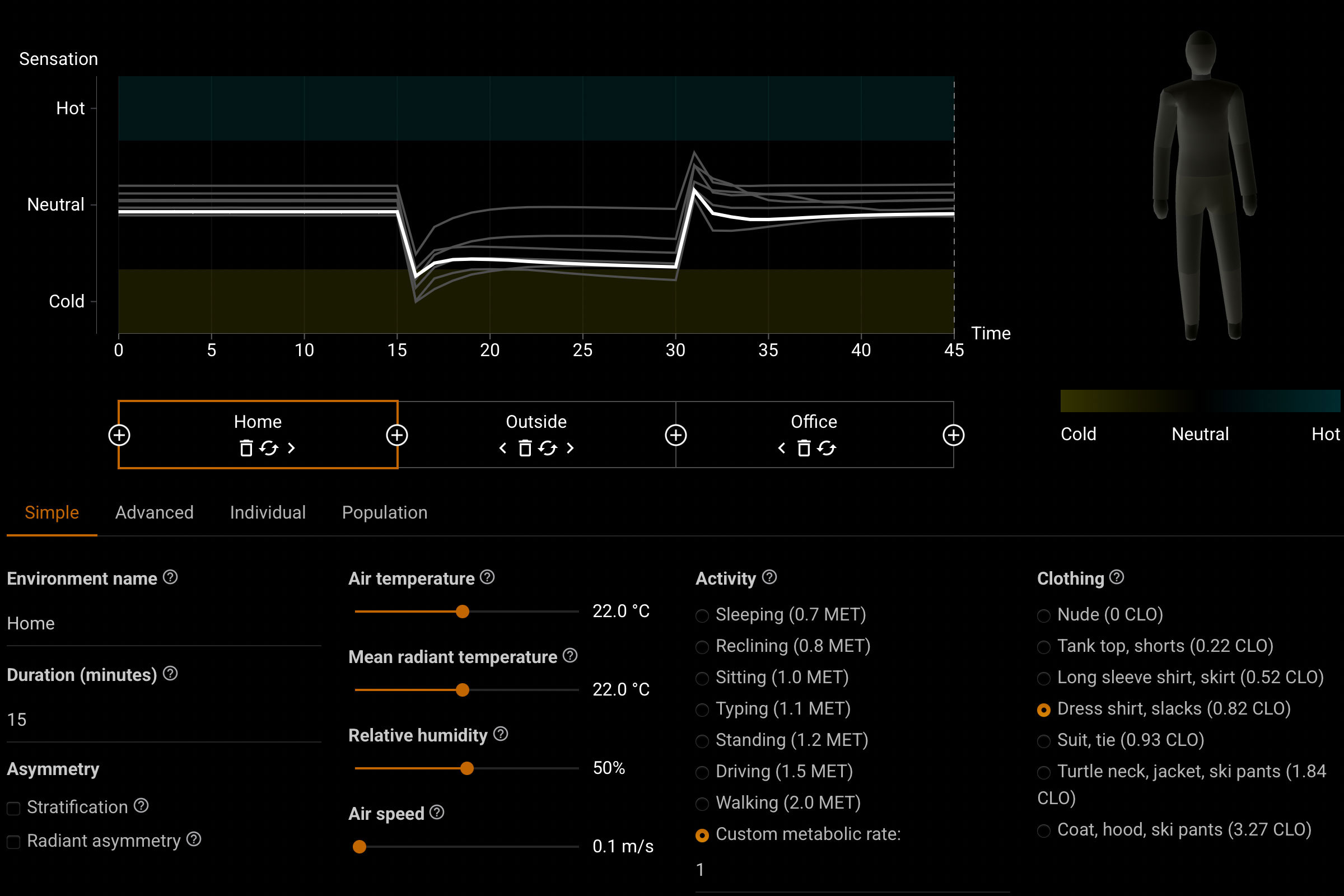The width and height of the screenshot is (1344, 896).
Task: Open the Air temperature help icon
Action: point(487,577)
